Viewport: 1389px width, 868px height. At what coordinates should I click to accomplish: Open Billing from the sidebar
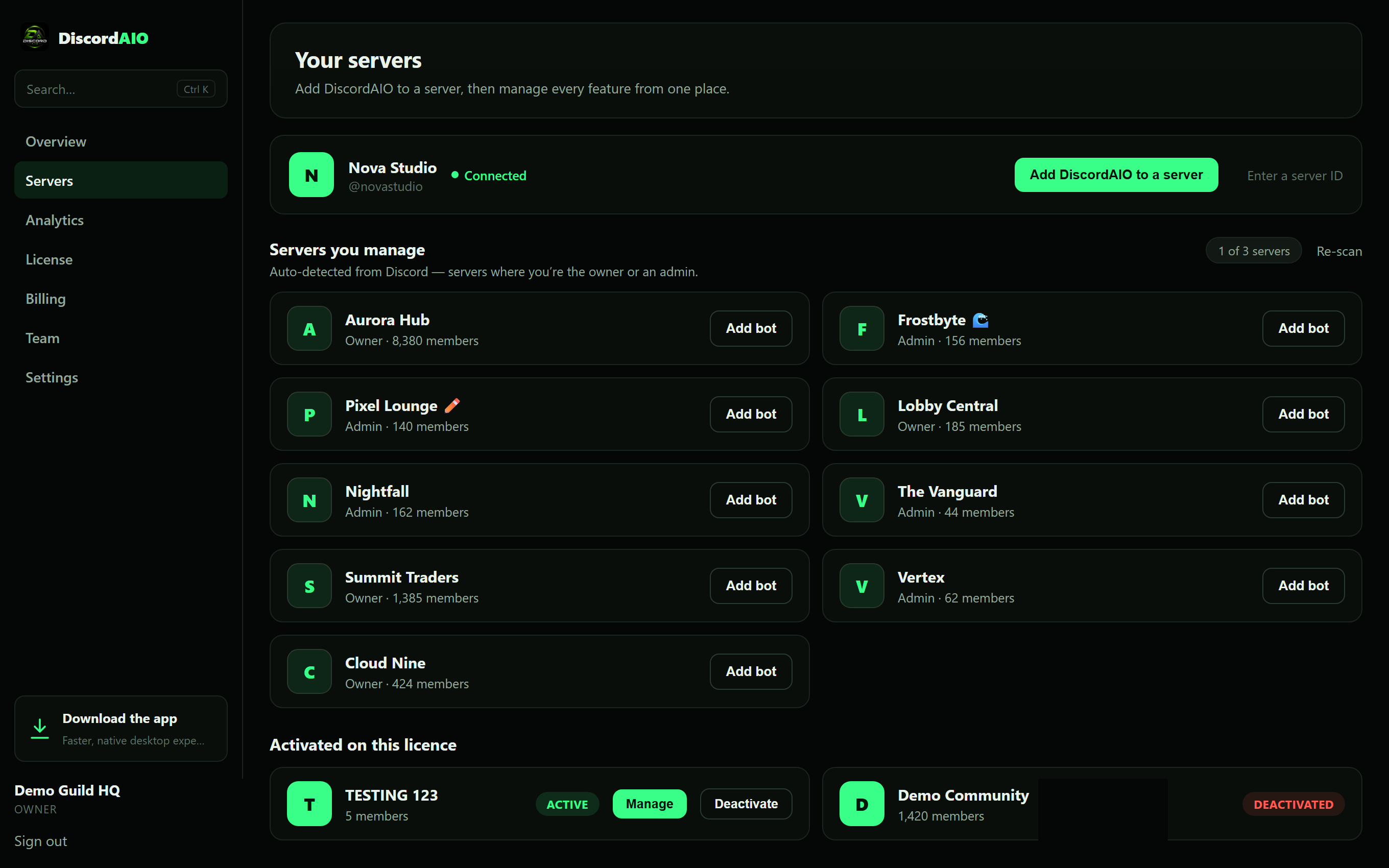(x=121, y=299)
